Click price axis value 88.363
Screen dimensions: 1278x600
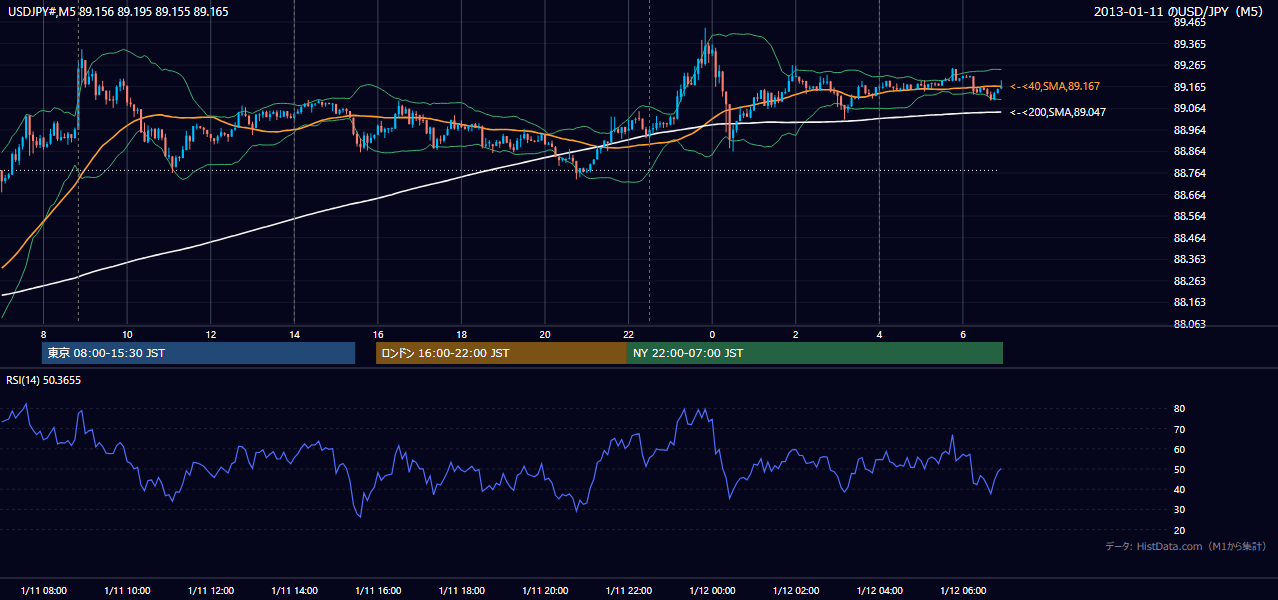click(x=1189, y=259)
